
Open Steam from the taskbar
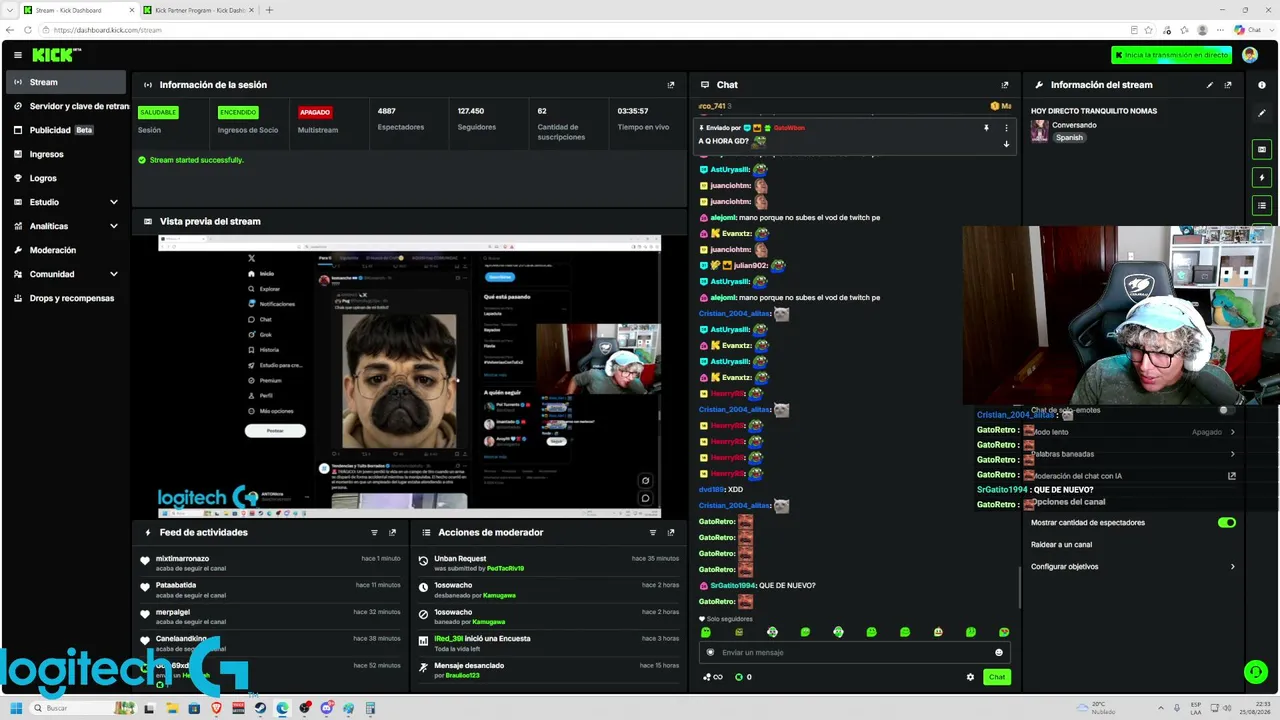(260, 708)
